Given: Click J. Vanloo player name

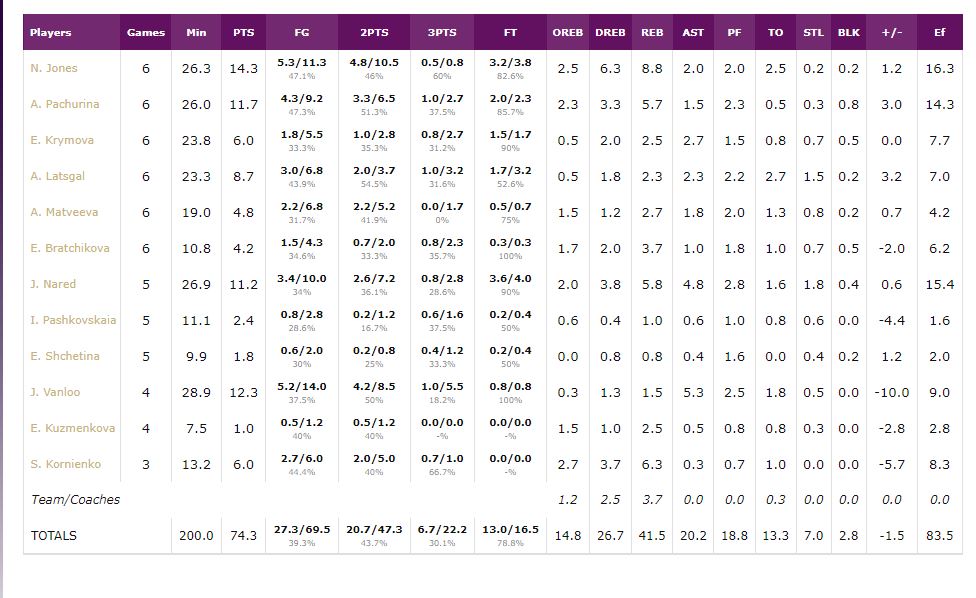Looking at the screenshot, I should coord(55,392).
